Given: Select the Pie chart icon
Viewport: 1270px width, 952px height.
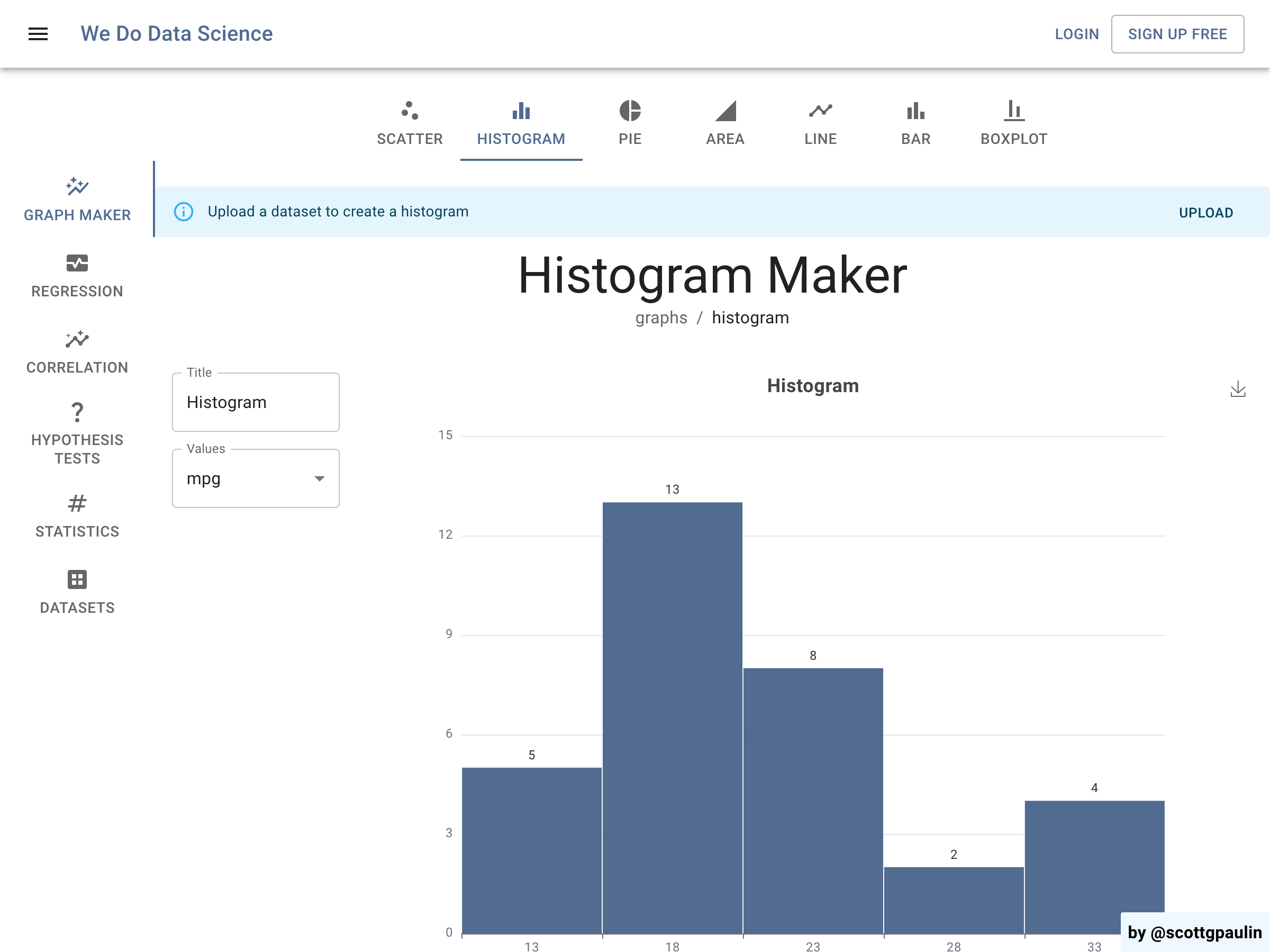Looking at the screenshot, I should (630, 110).
